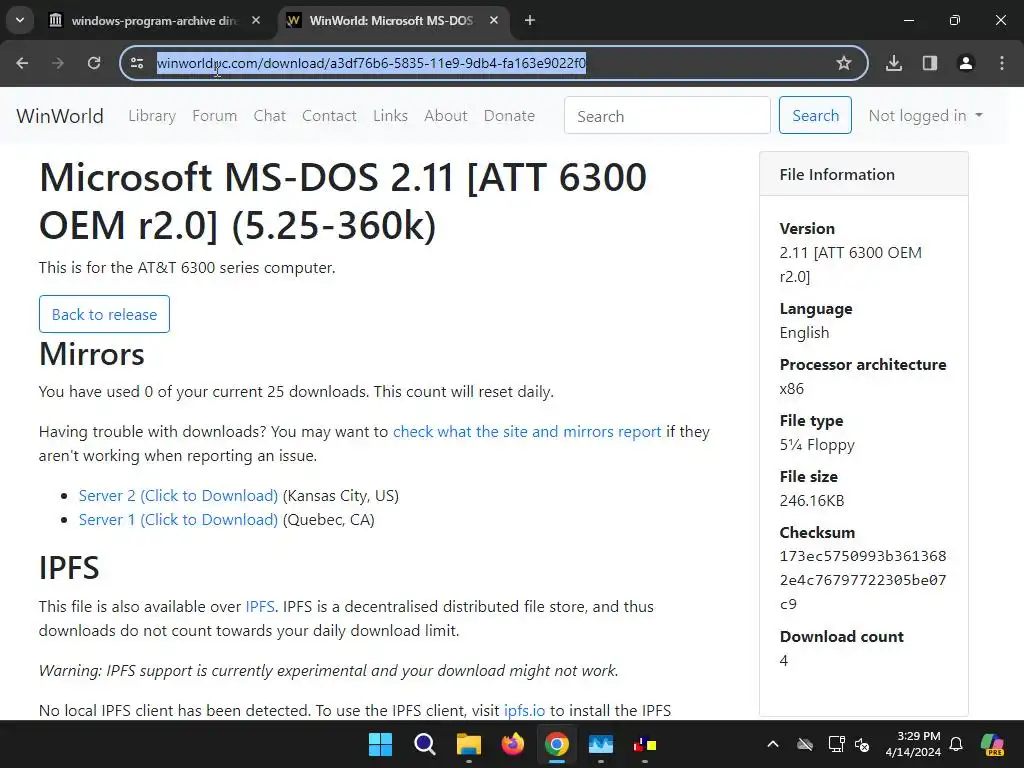The height and width of the screenshot is (768, 1024).
Task: Click the browser forward arrow
Action: tap(58, 63)
